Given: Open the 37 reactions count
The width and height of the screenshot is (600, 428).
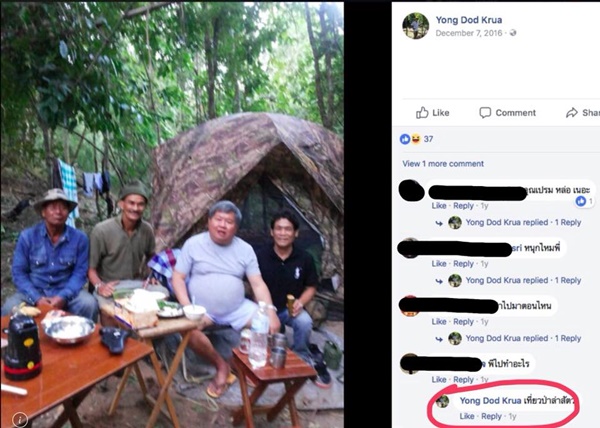Looking at the screenshot, I should click(428, 139).
